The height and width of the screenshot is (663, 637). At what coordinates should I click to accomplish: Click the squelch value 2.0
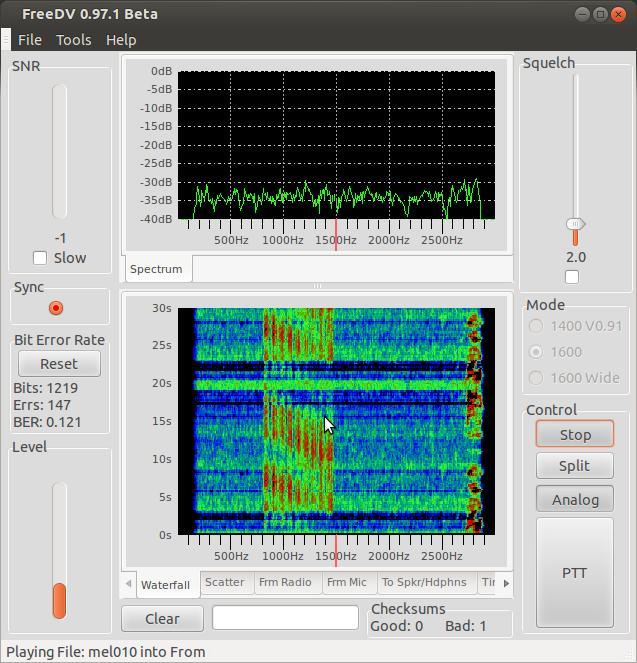pos(576,257)
